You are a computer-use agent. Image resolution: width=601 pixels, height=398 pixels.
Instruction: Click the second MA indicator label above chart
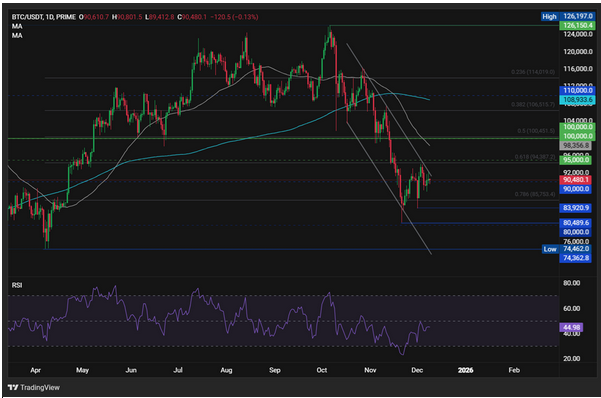pos(17,35)
